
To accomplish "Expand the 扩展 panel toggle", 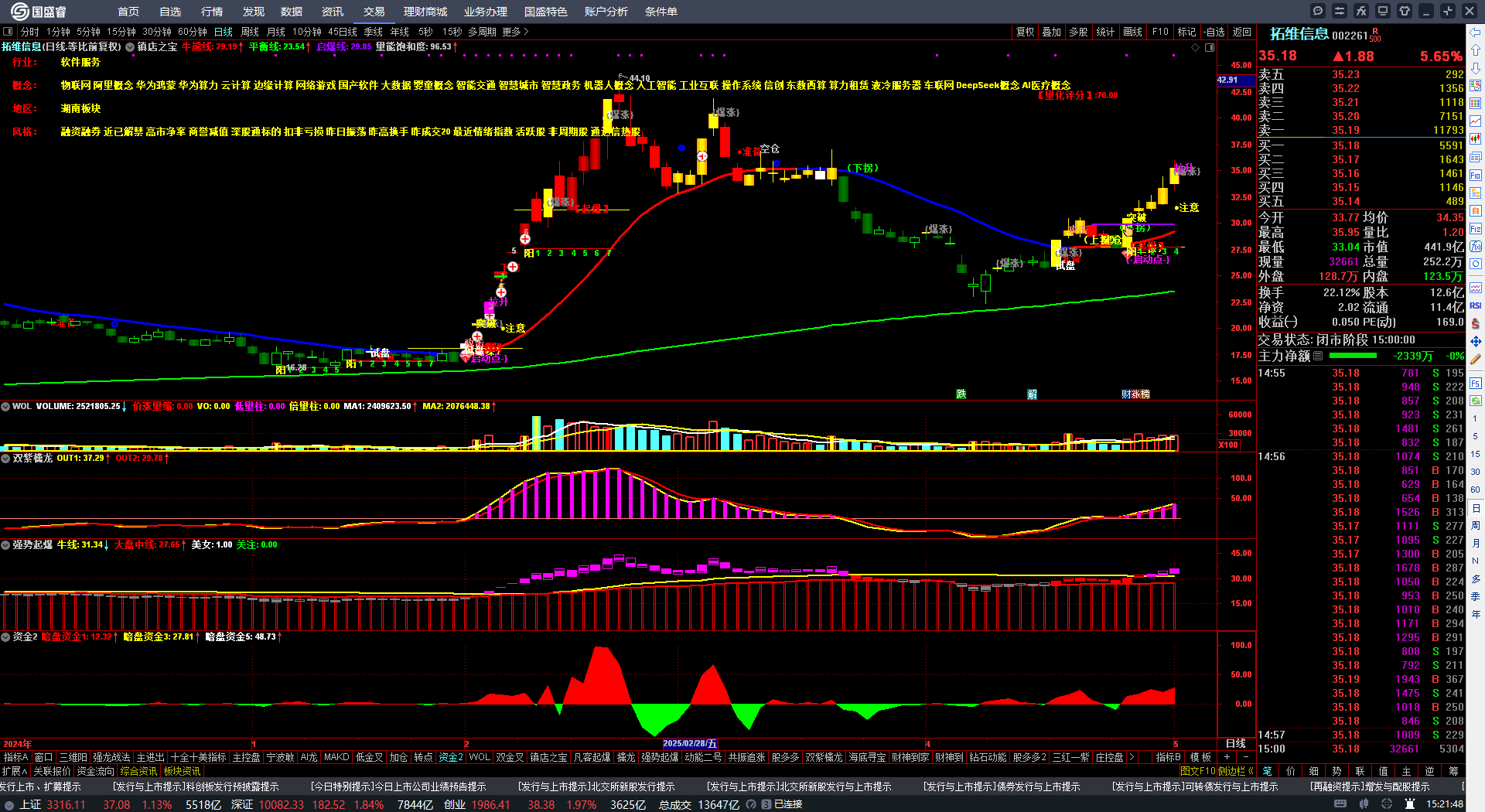I will point(15,771).
